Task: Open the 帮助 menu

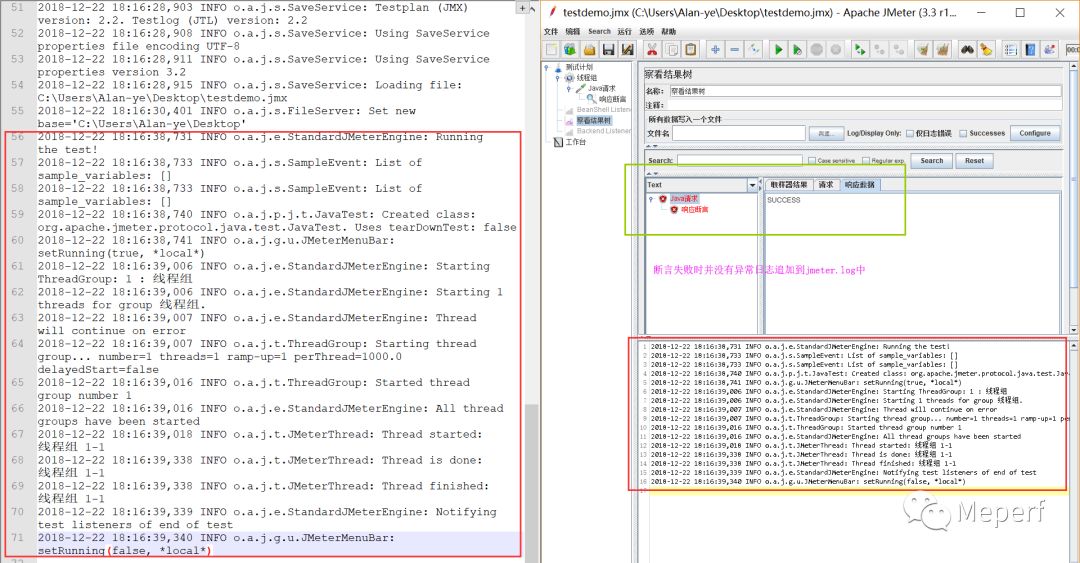Action: click(669, 32)
